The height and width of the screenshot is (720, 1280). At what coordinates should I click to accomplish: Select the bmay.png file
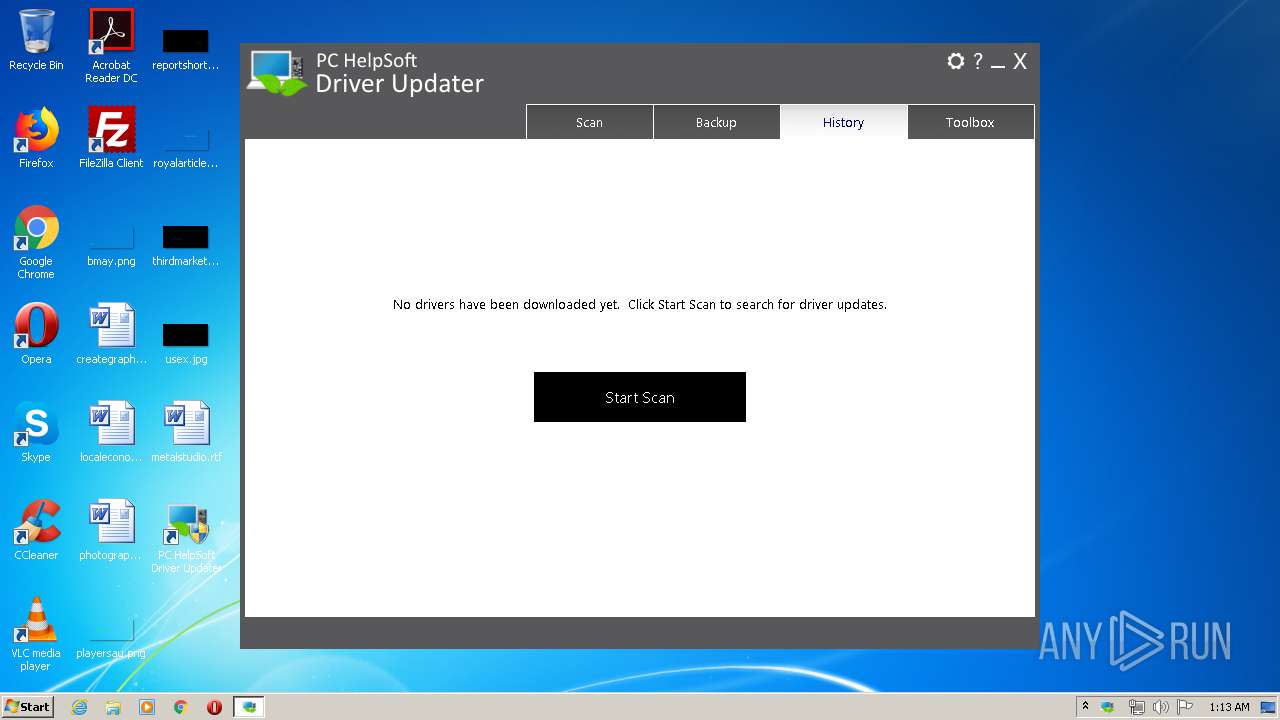(x=111, y=246)
